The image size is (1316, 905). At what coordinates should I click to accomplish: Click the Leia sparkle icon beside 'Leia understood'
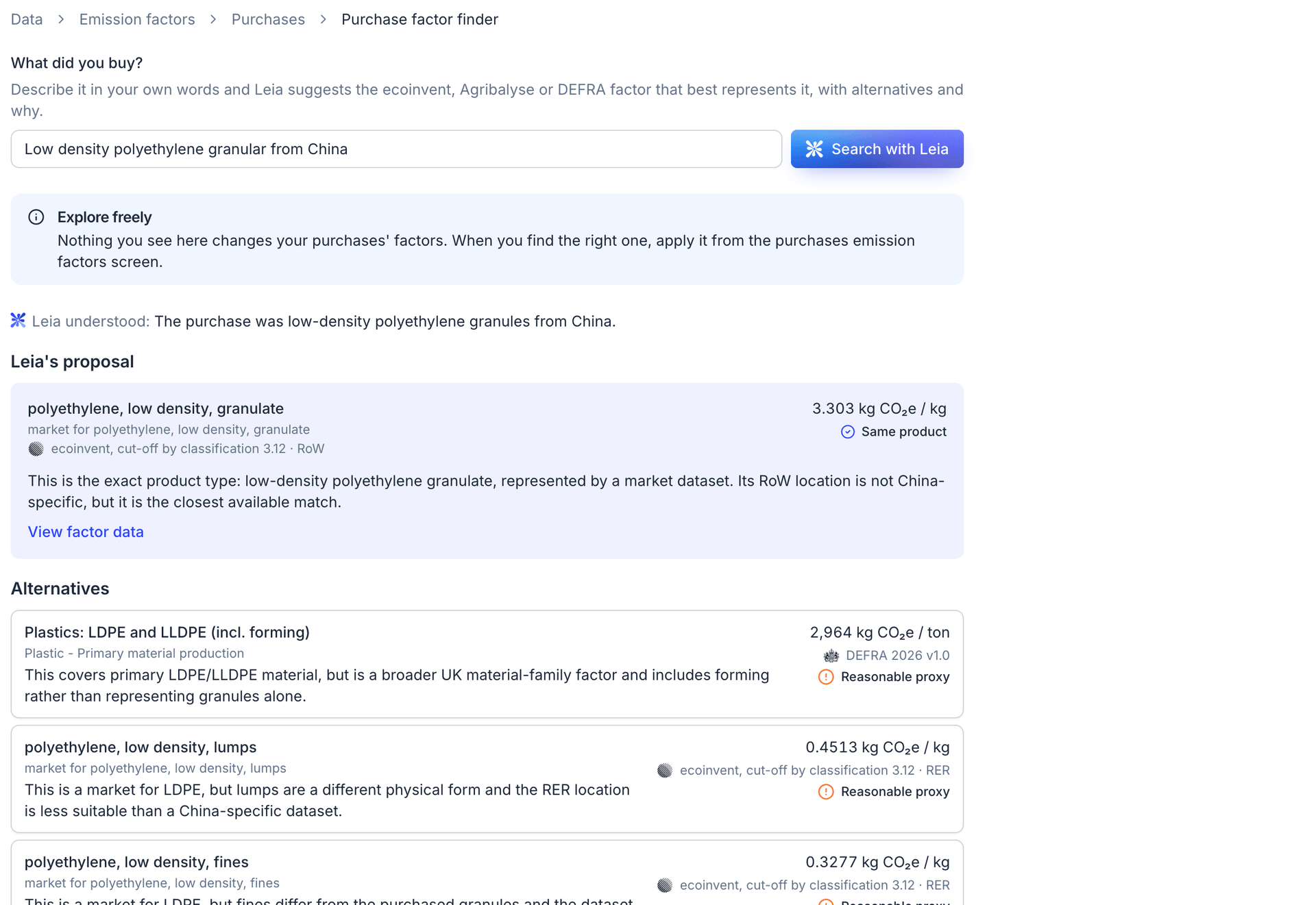tap(19, 320)
